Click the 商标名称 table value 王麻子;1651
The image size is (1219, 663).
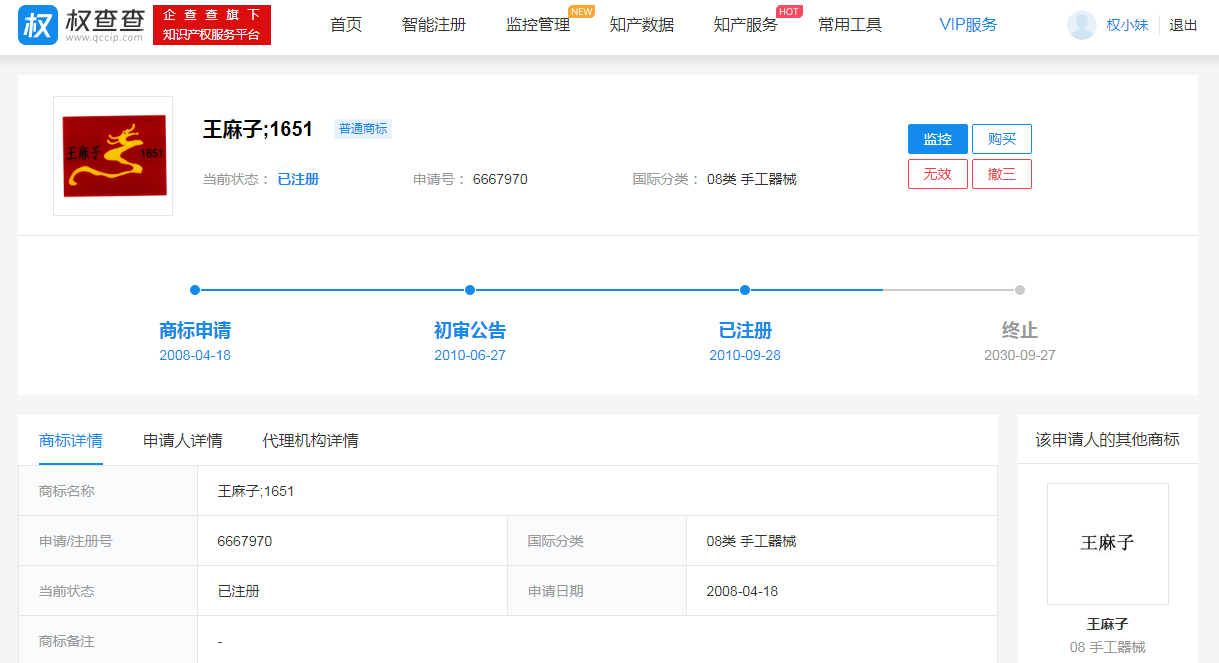tap(256, 491)
